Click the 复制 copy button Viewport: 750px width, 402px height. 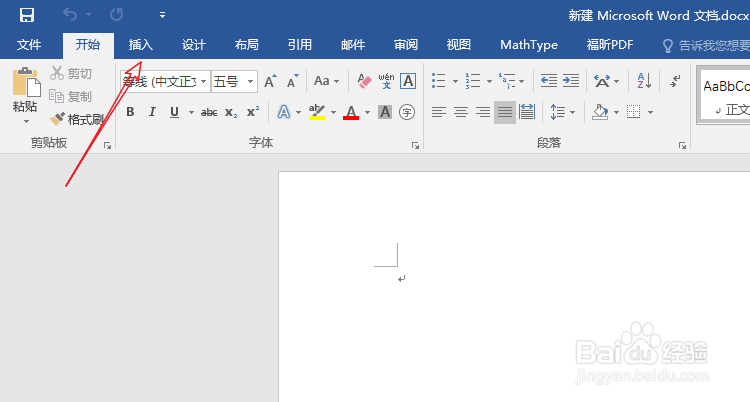(71, 96)
